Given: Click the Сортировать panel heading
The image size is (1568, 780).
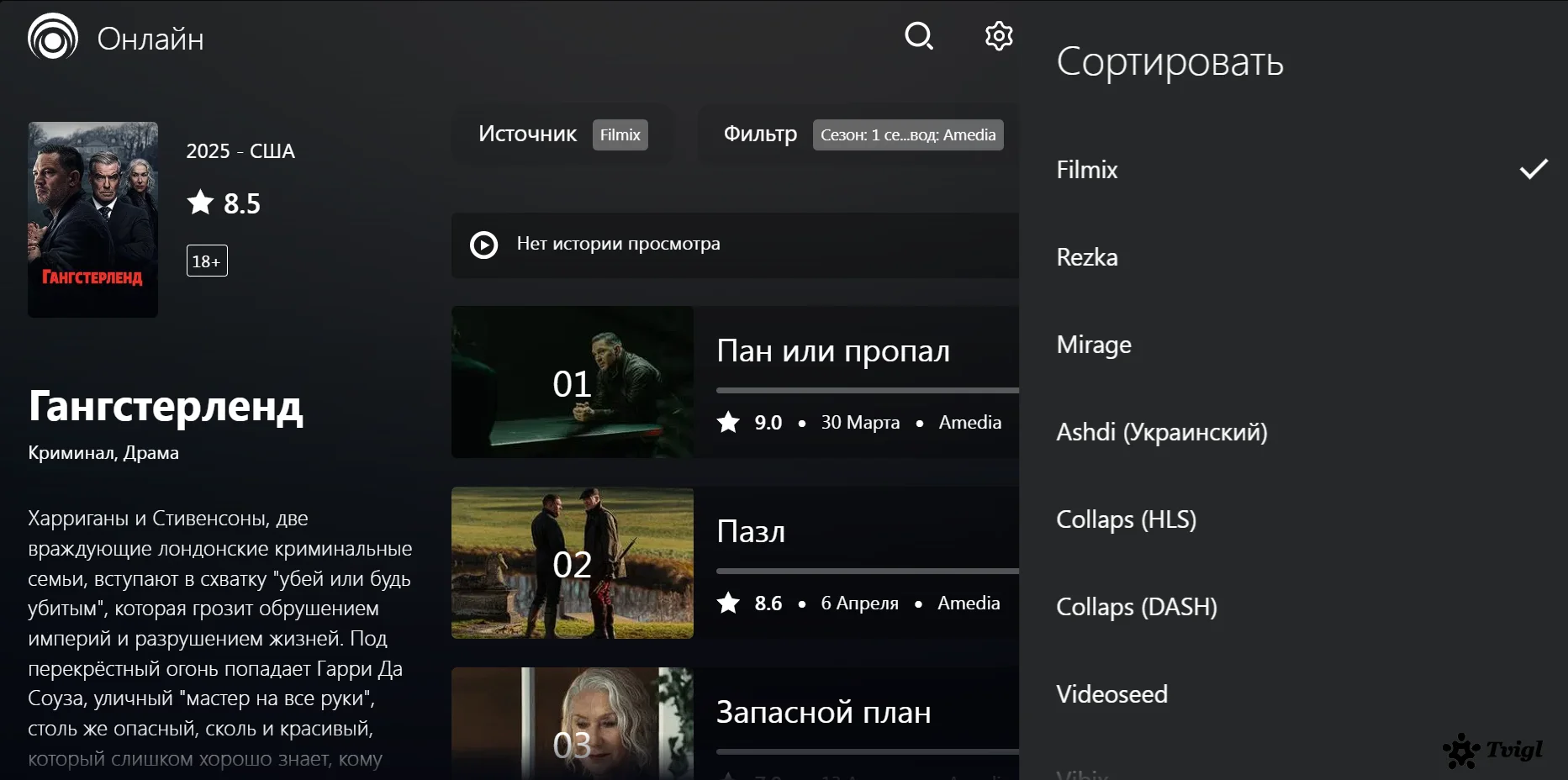Looking at the screenshot, I should coord(1170,62).
